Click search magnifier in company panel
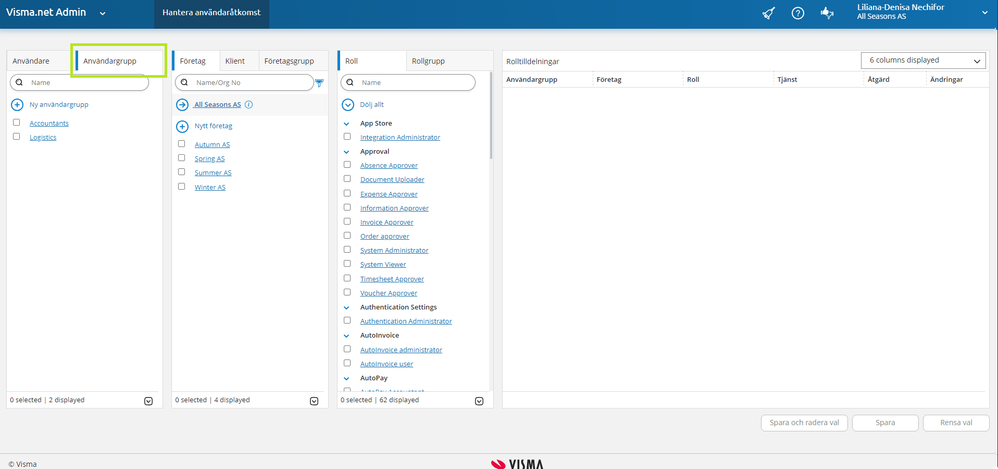Viewport: 998px width, 469px height. (x=185, y=83)
